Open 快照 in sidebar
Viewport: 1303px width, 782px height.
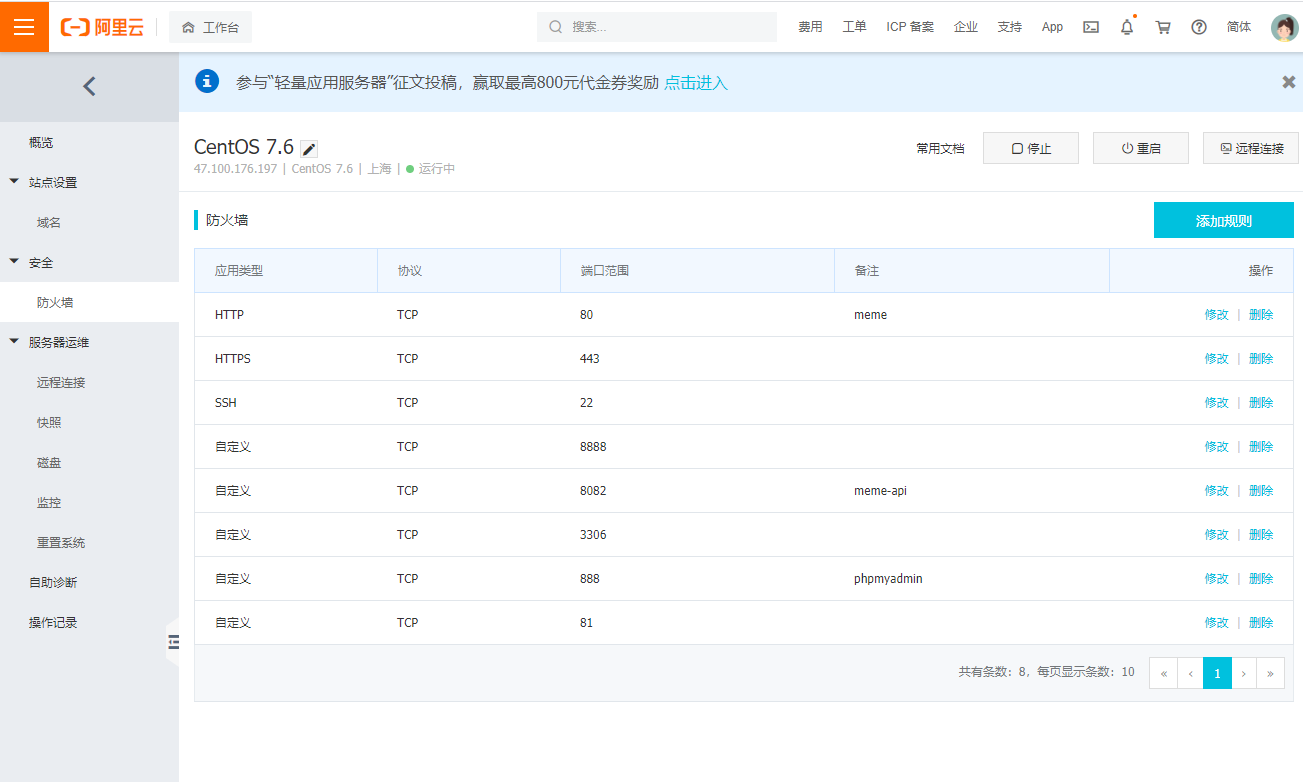49,422
